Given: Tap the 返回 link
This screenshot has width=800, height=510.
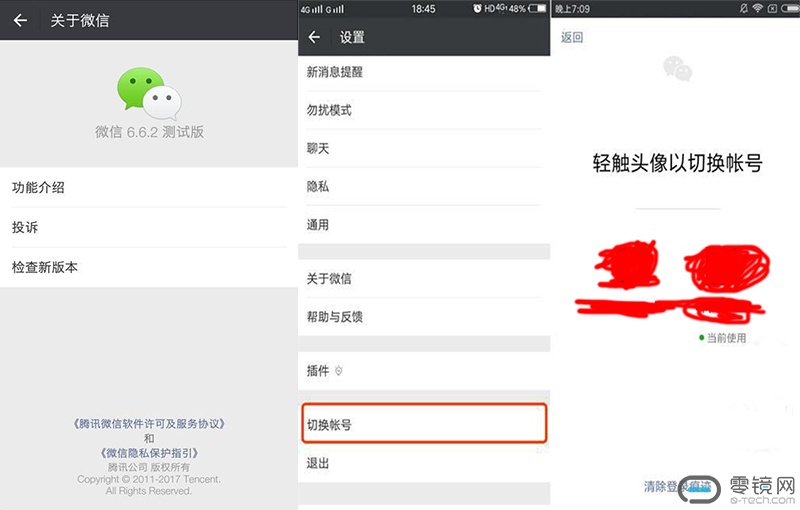Looking at the screenshot, I should tap(572, 37).
